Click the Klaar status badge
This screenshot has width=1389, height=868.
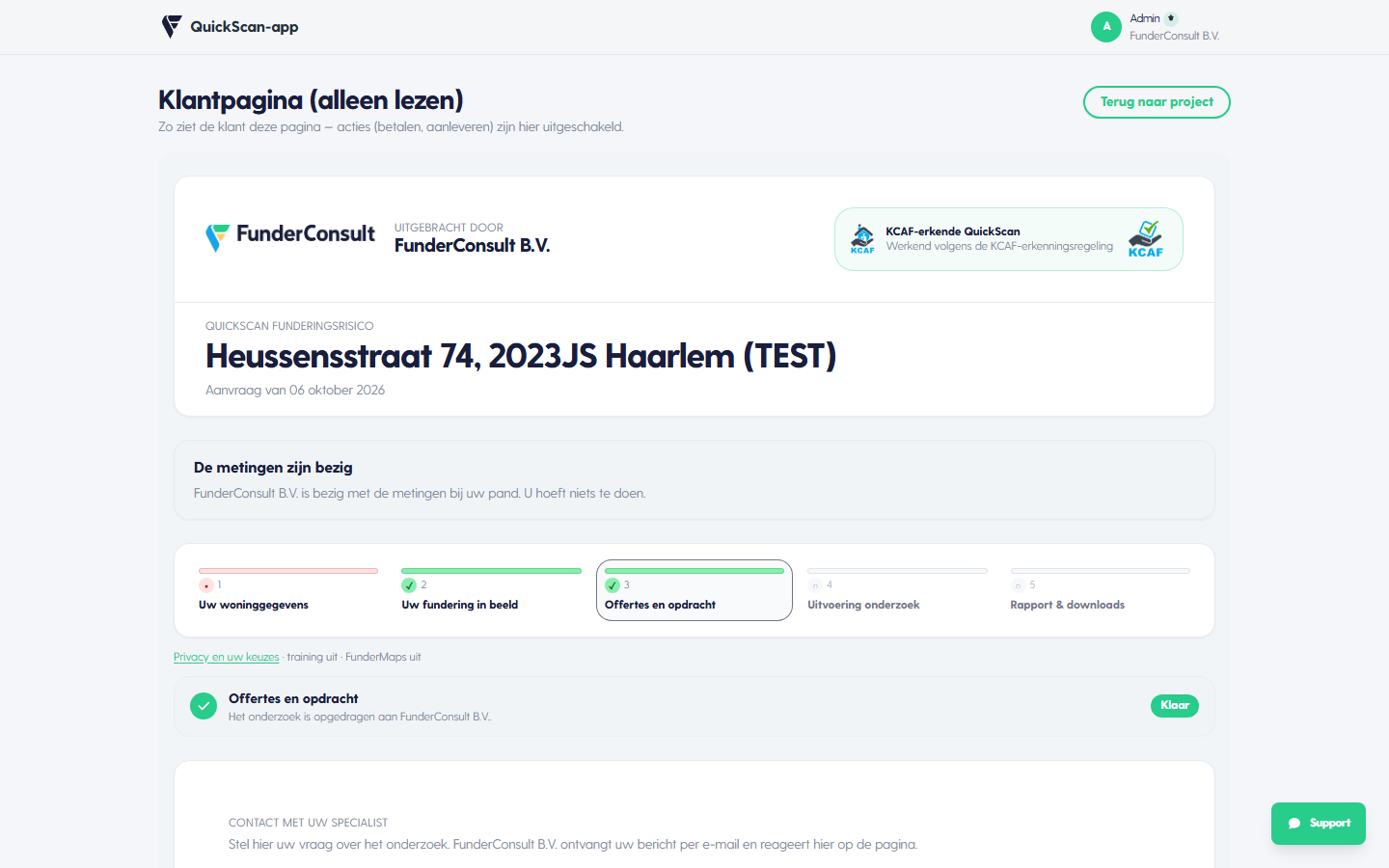(x=1175, y=706)
